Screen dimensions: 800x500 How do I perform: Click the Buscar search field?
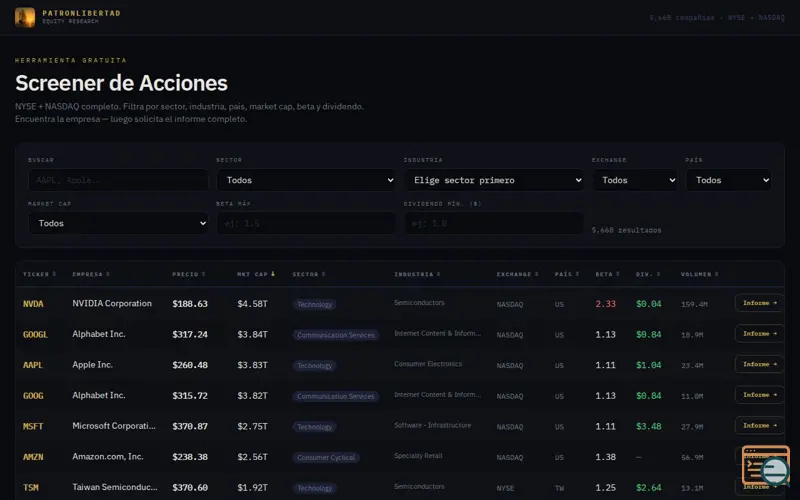coord(118,180)
